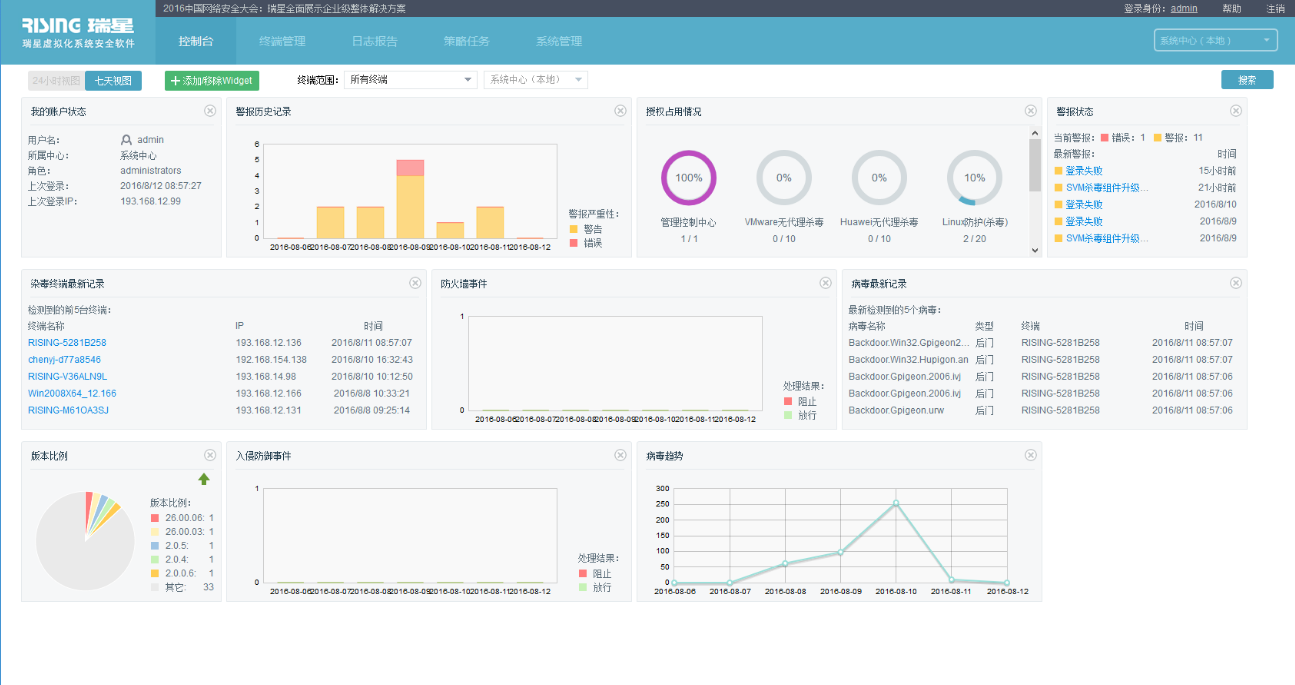The image size is (1295, 685).
Task: Click the 警告 yellow legend swatch
Action: (573, 229)
